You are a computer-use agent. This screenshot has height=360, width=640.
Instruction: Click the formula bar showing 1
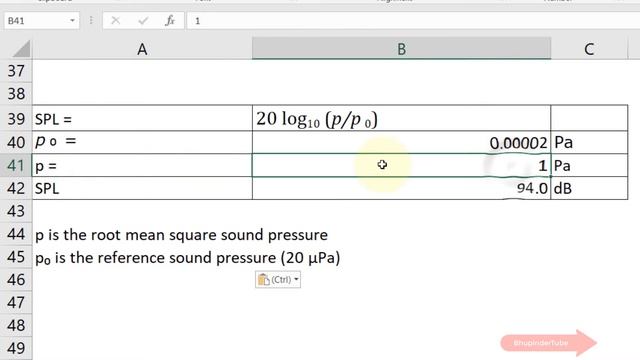(413, 20)
